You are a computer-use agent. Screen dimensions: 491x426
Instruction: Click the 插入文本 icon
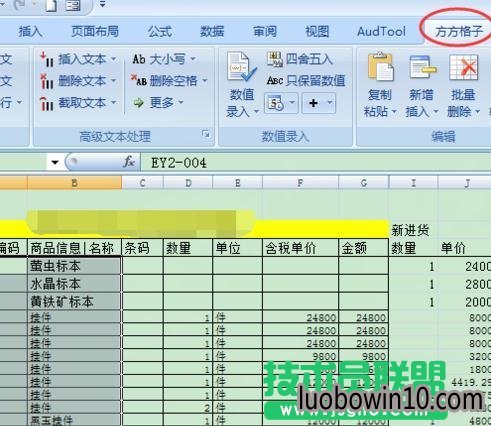[47, 59]
